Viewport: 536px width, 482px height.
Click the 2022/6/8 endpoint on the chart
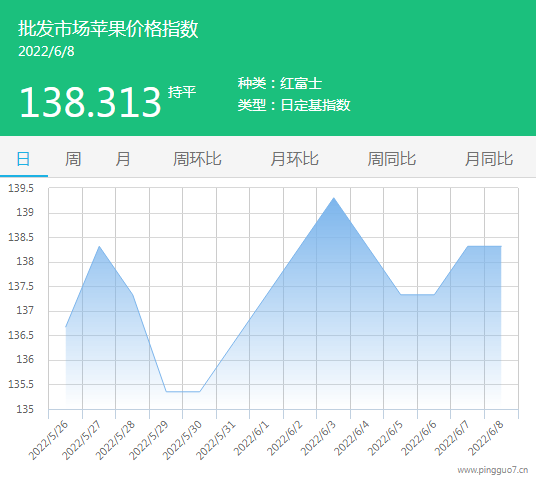tap(501, 246)
